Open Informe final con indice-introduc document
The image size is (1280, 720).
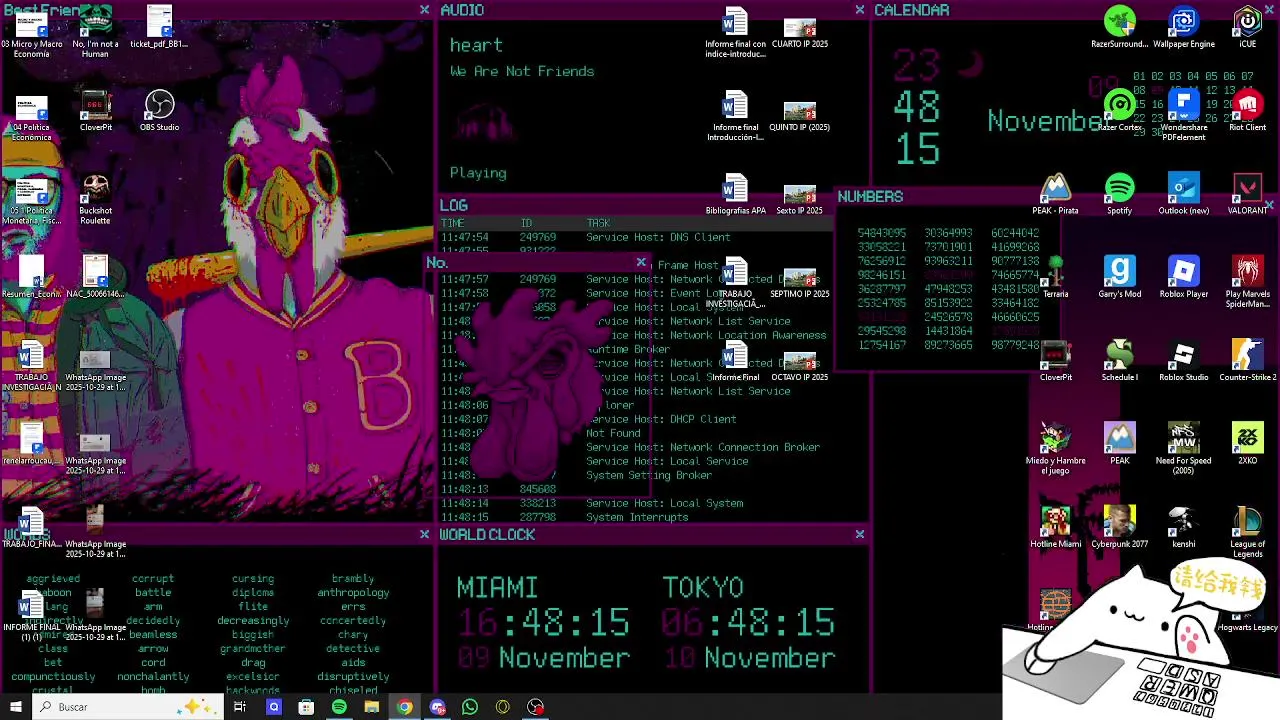click(x=735, y=33)
